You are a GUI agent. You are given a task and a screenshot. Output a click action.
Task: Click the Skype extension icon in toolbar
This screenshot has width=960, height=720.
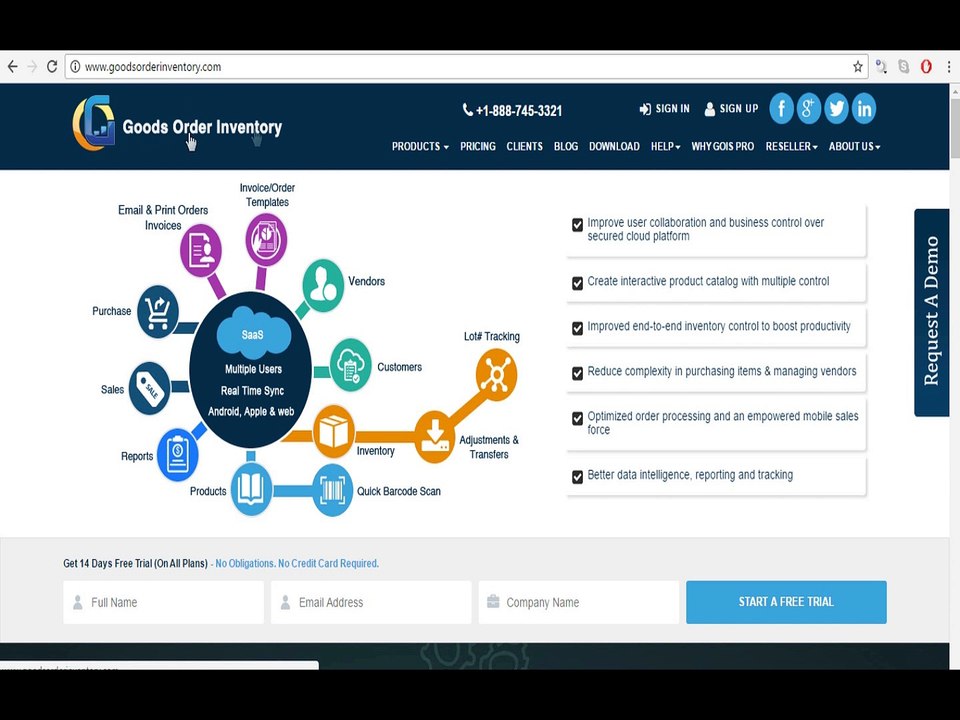(904, 66)
